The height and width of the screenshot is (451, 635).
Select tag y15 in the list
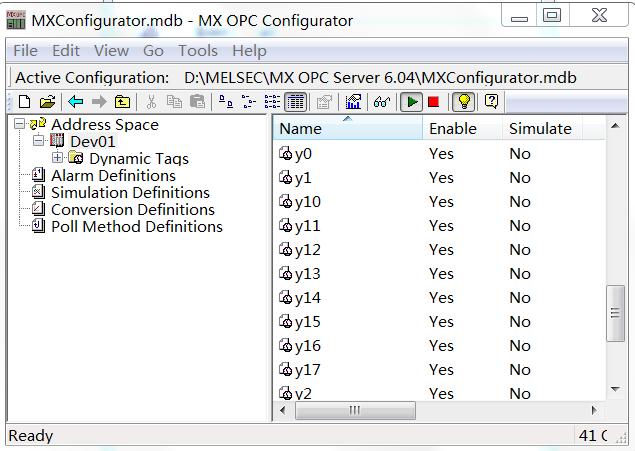pyautogui.click(x=308, y=321)
